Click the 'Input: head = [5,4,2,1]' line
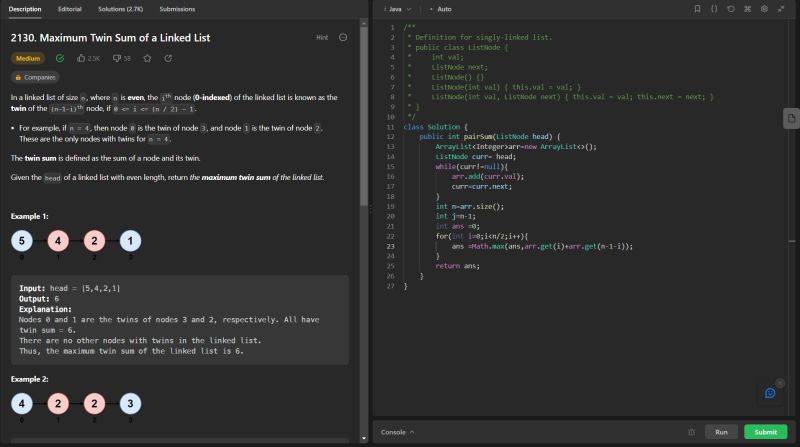Viewport: 800px width, 447px height. click(x=70, y=288)
